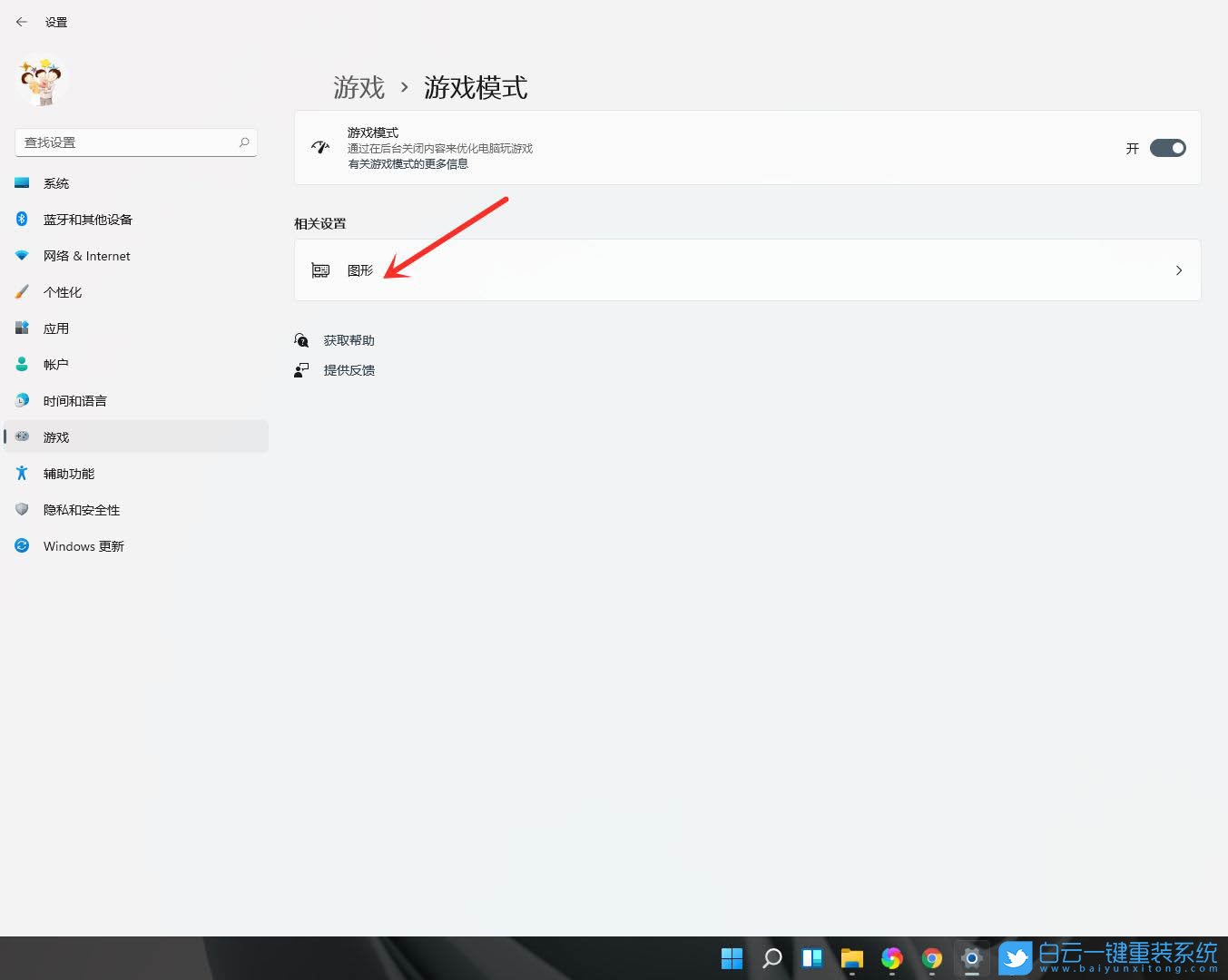Image resolution: width=1228 pixels, height=980 pixels.
Task: Click the 提供反馈 feedback link
Action: tap(349, 369)
